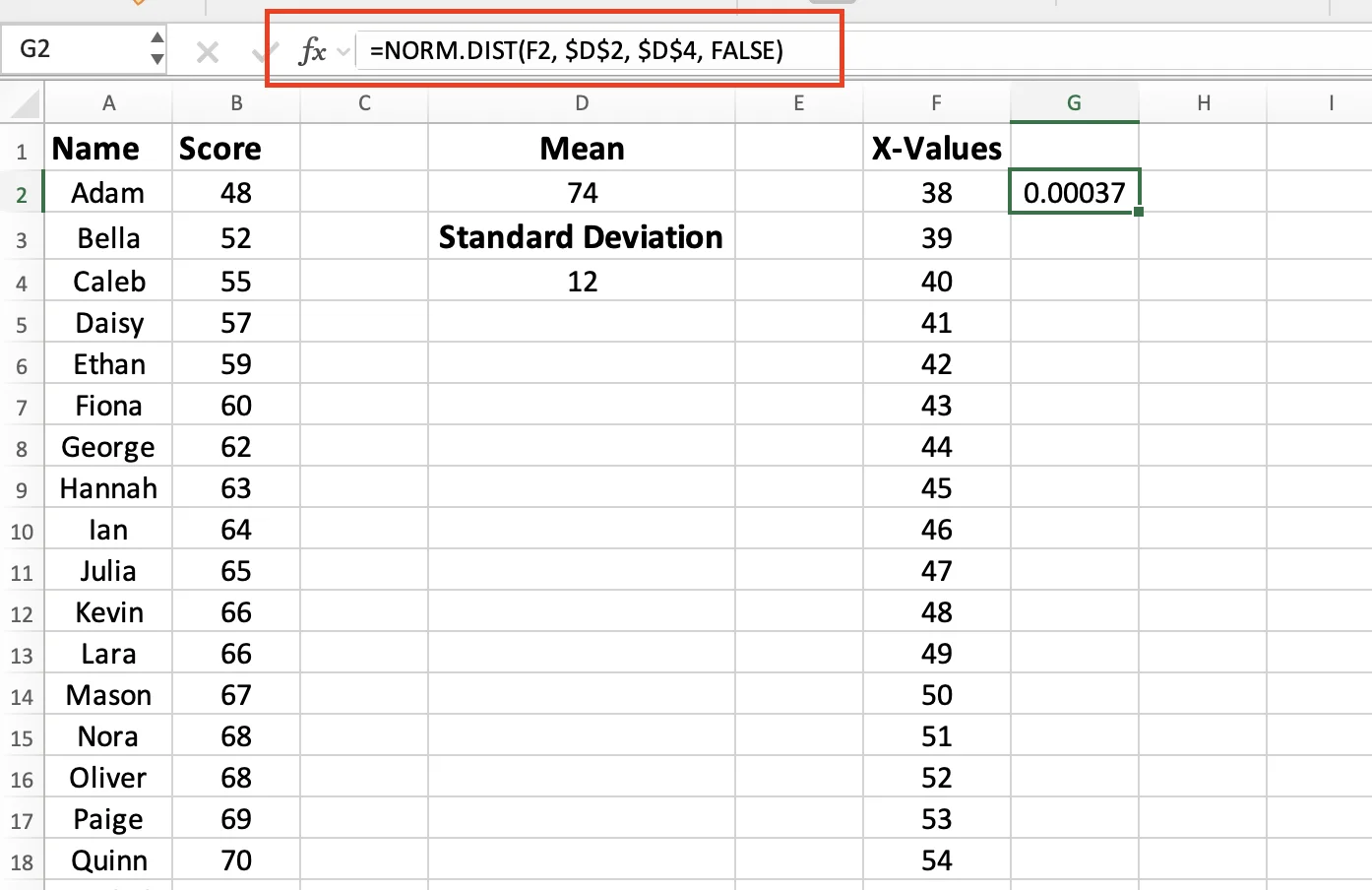Select X-value 48 in column F

[x=937, y=611]
